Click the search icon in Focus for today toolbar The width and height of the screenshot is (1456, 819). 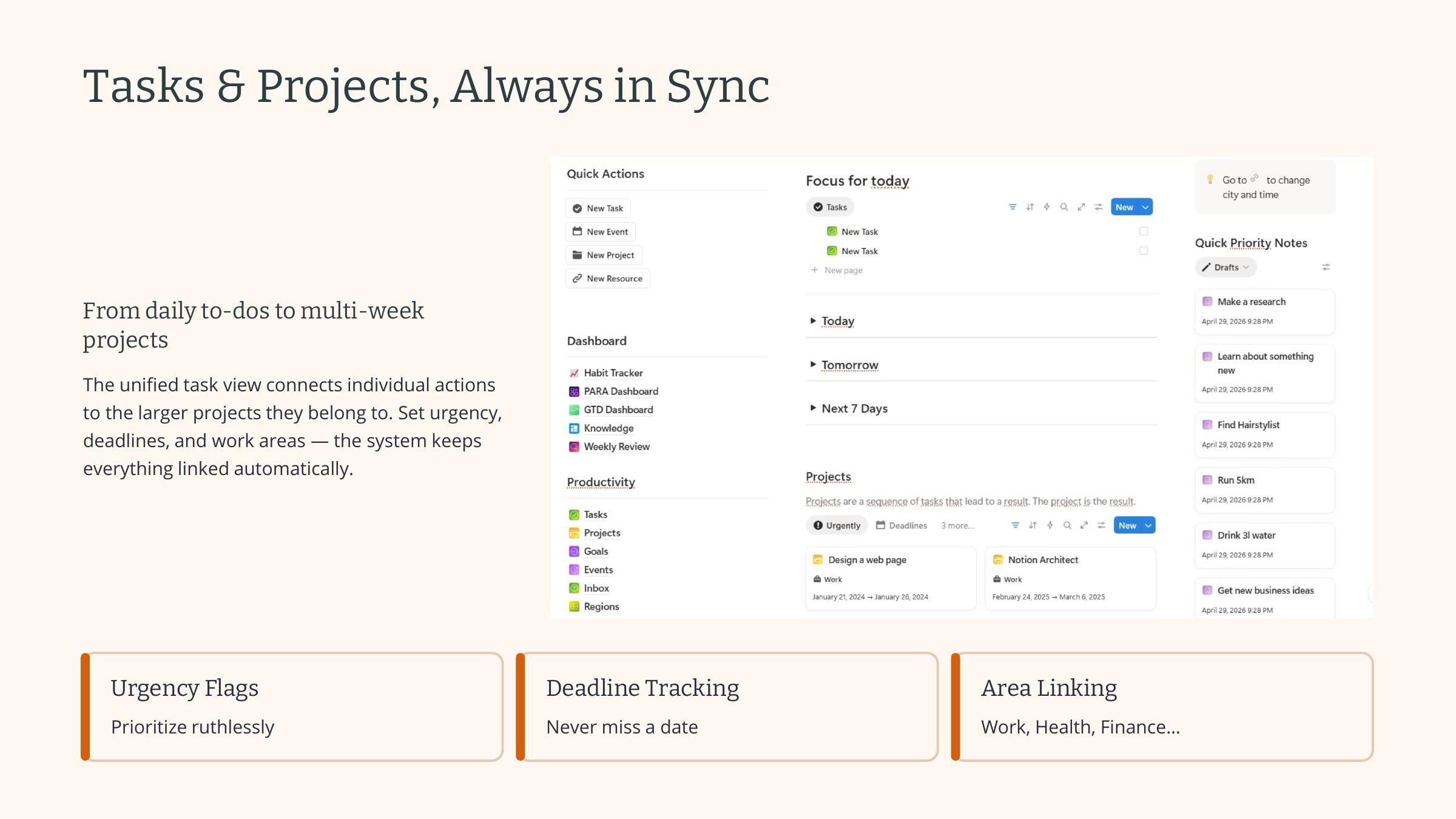click(1063, 207)
